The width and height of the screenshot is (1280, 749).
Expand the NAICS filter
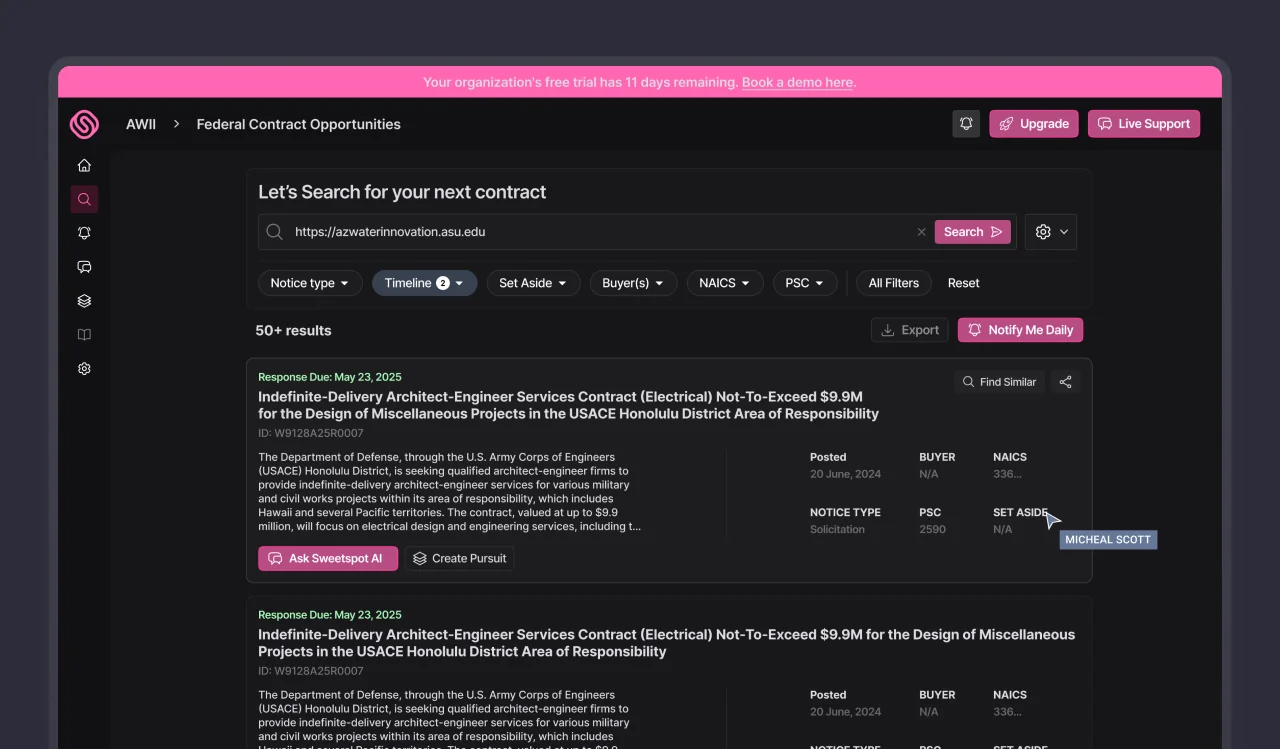click(725, 283)
